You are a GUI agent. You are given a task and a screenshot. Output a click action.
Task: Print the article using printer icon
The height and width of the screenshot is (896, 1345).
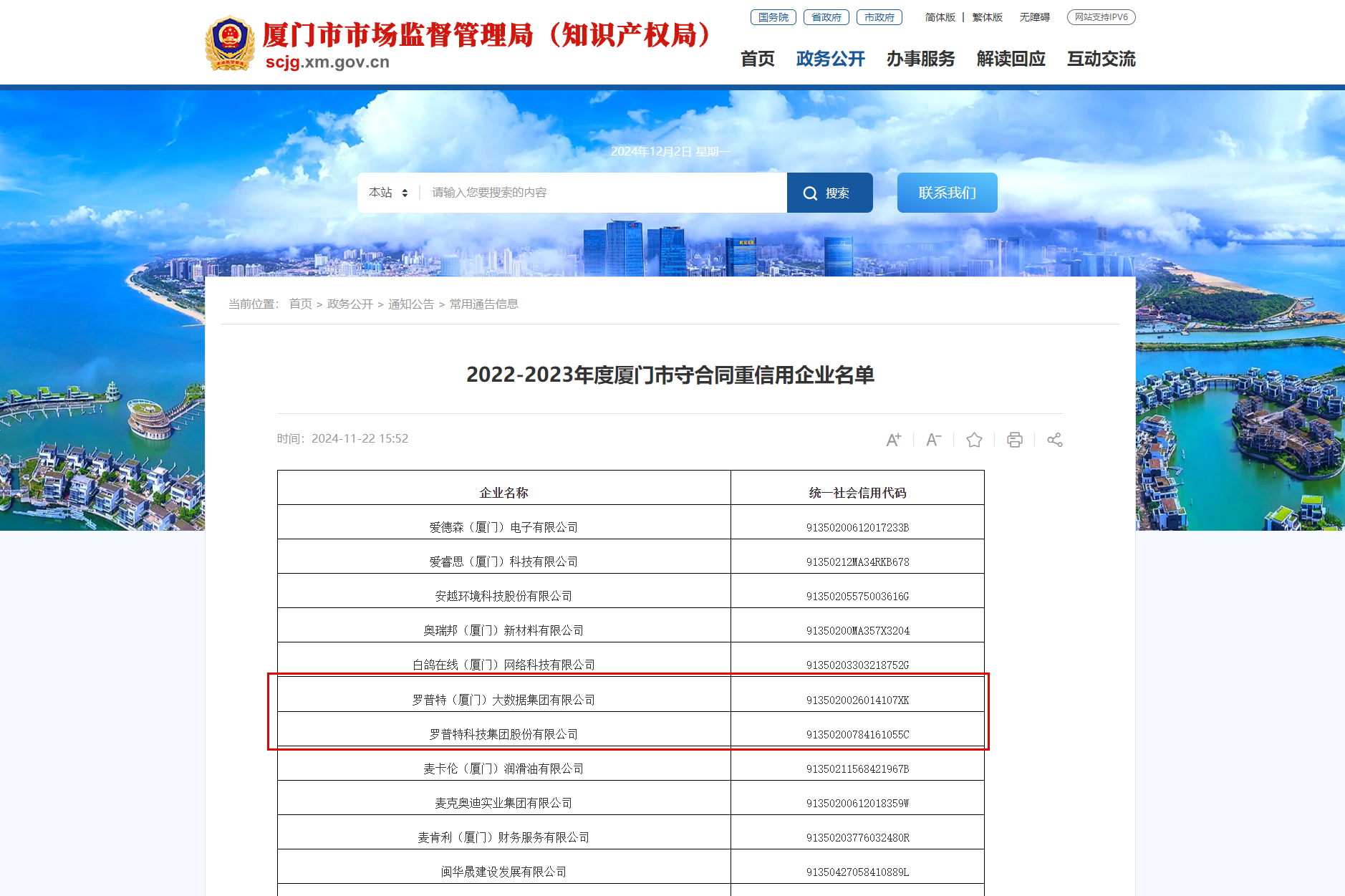point(1014,440)
